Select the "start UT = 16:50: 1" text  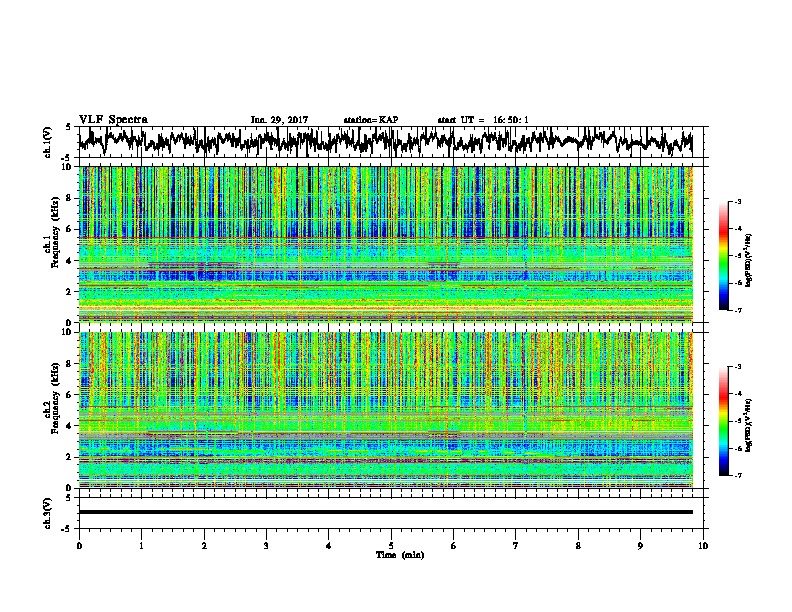[x=483, y=120]
